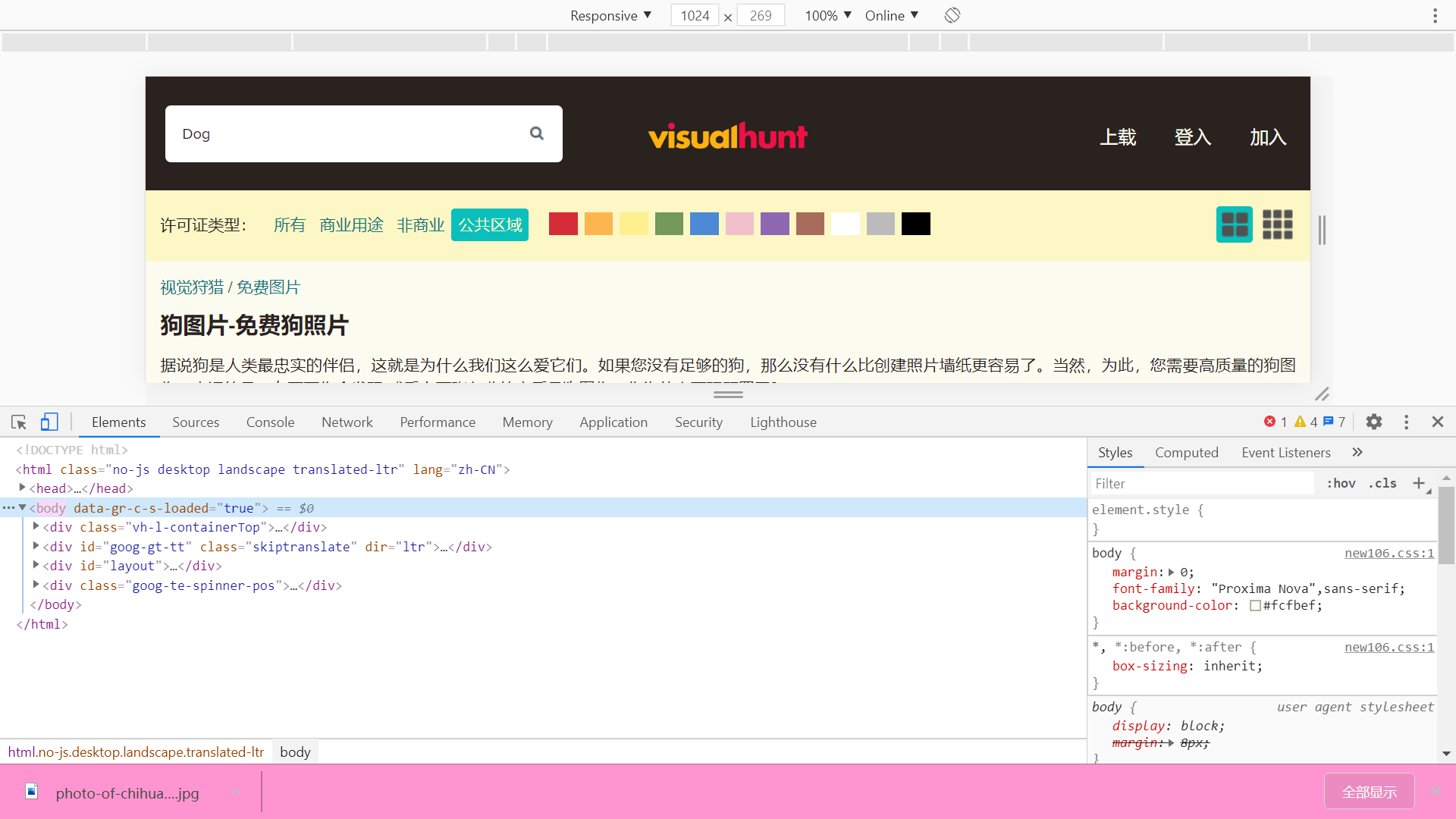Click the device toolbar orientation icon
Image resolution: width=1456 pixels, height=819 pixels.
click(951, 15)
